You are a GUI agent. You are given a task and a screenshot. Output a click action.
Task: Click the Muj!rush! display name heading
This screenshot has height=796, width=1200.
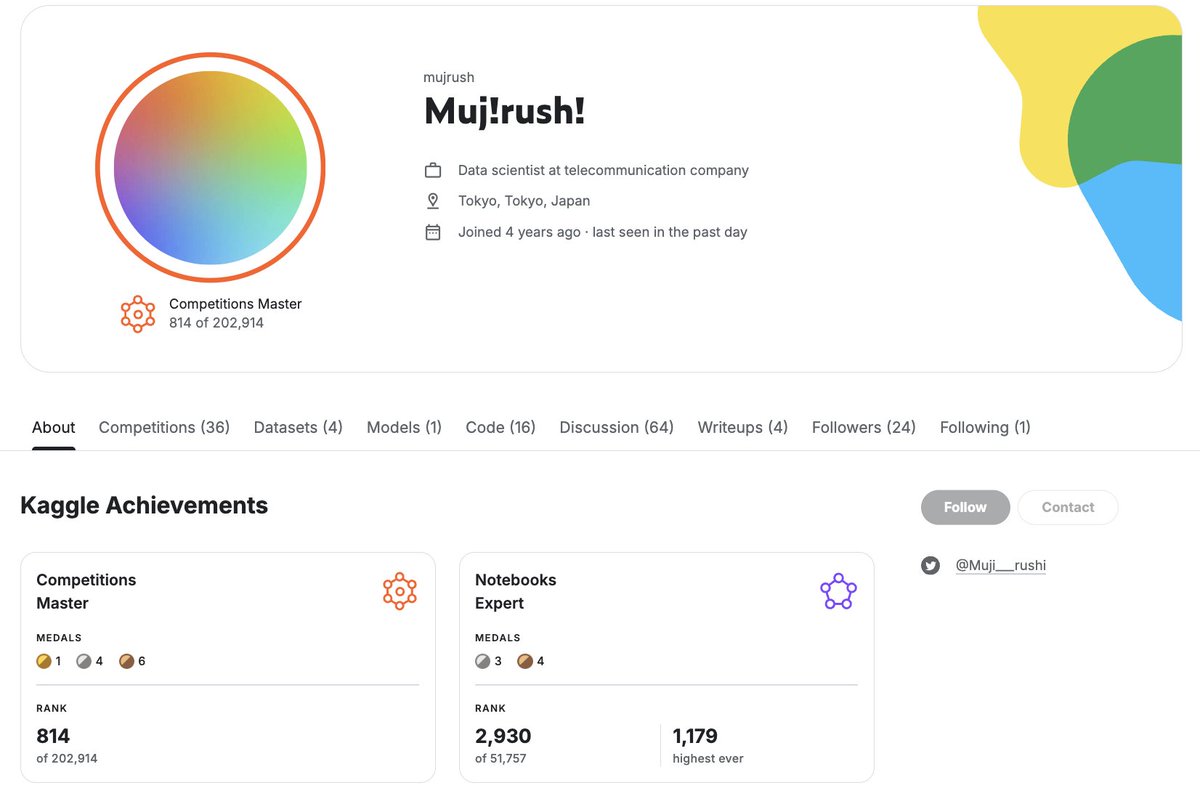505,111
